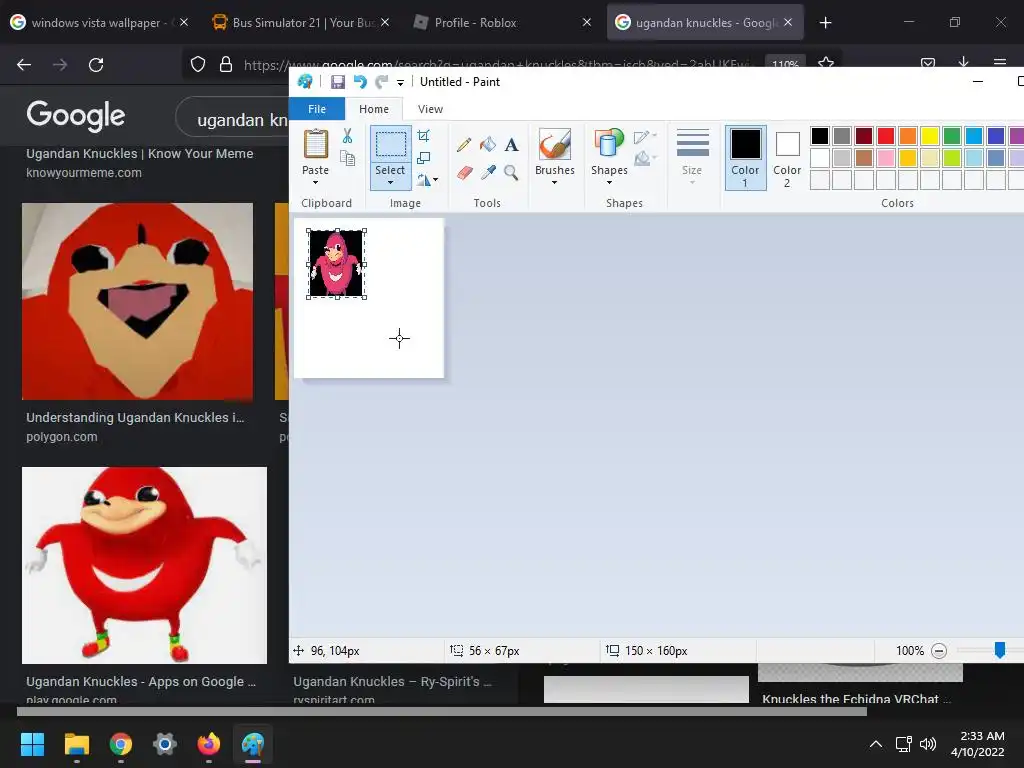Select Color 2 background button
This screenshot has height=768, width=1024.
(x=787, y=158)
